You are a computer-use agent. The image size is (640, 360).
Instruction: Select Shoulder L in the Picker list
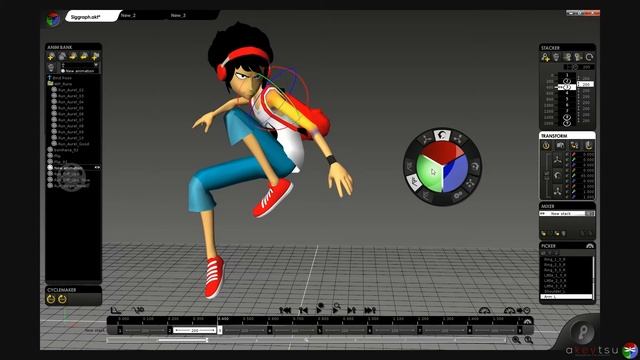[555, 291]
